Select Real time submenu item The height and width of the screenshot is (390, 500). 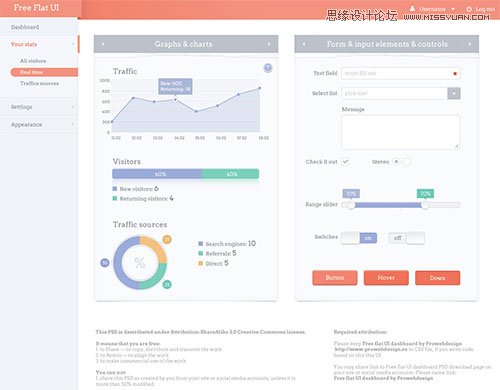pyautogui.click(x=44, y=72)
